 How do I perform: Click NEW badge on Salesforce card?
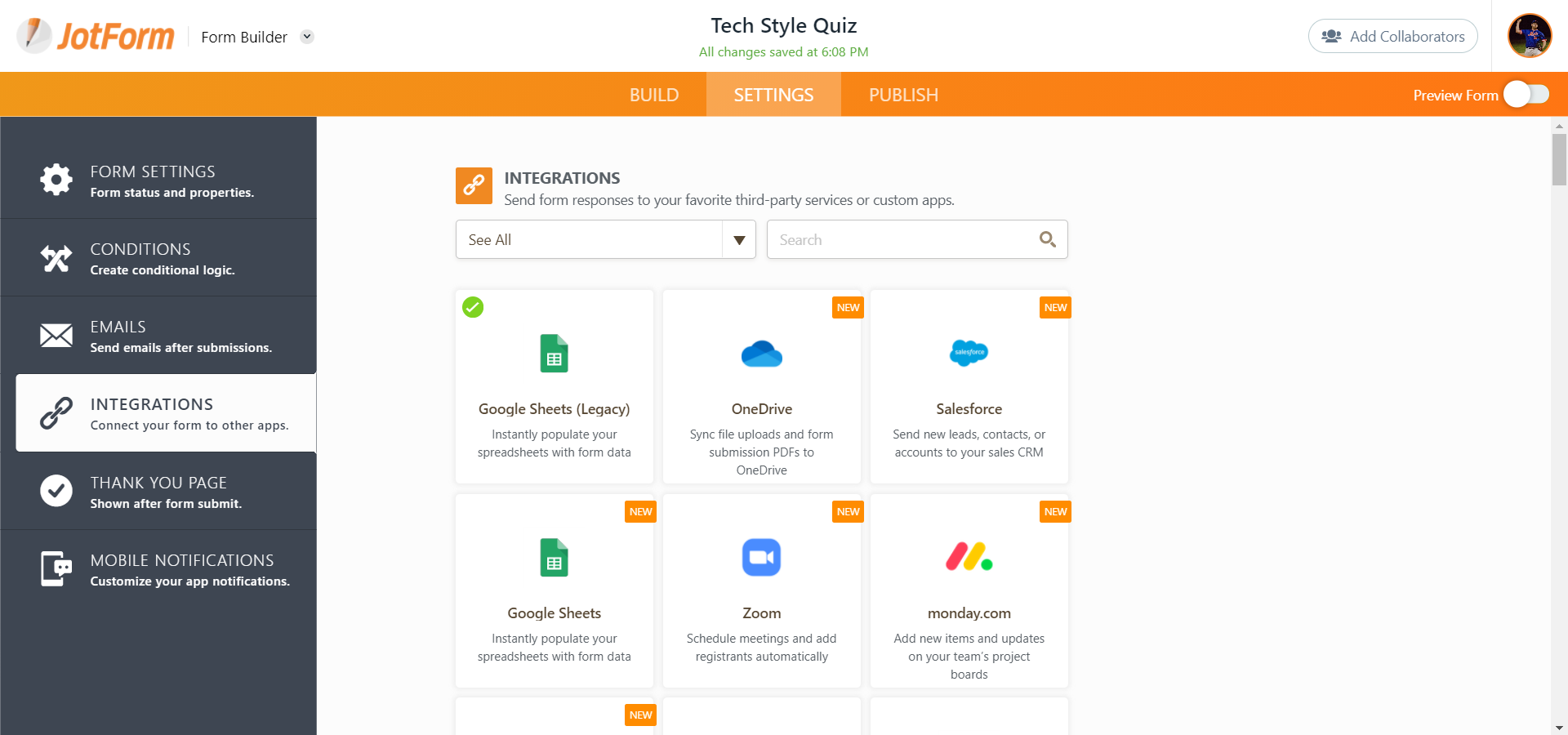[1056, 308]
